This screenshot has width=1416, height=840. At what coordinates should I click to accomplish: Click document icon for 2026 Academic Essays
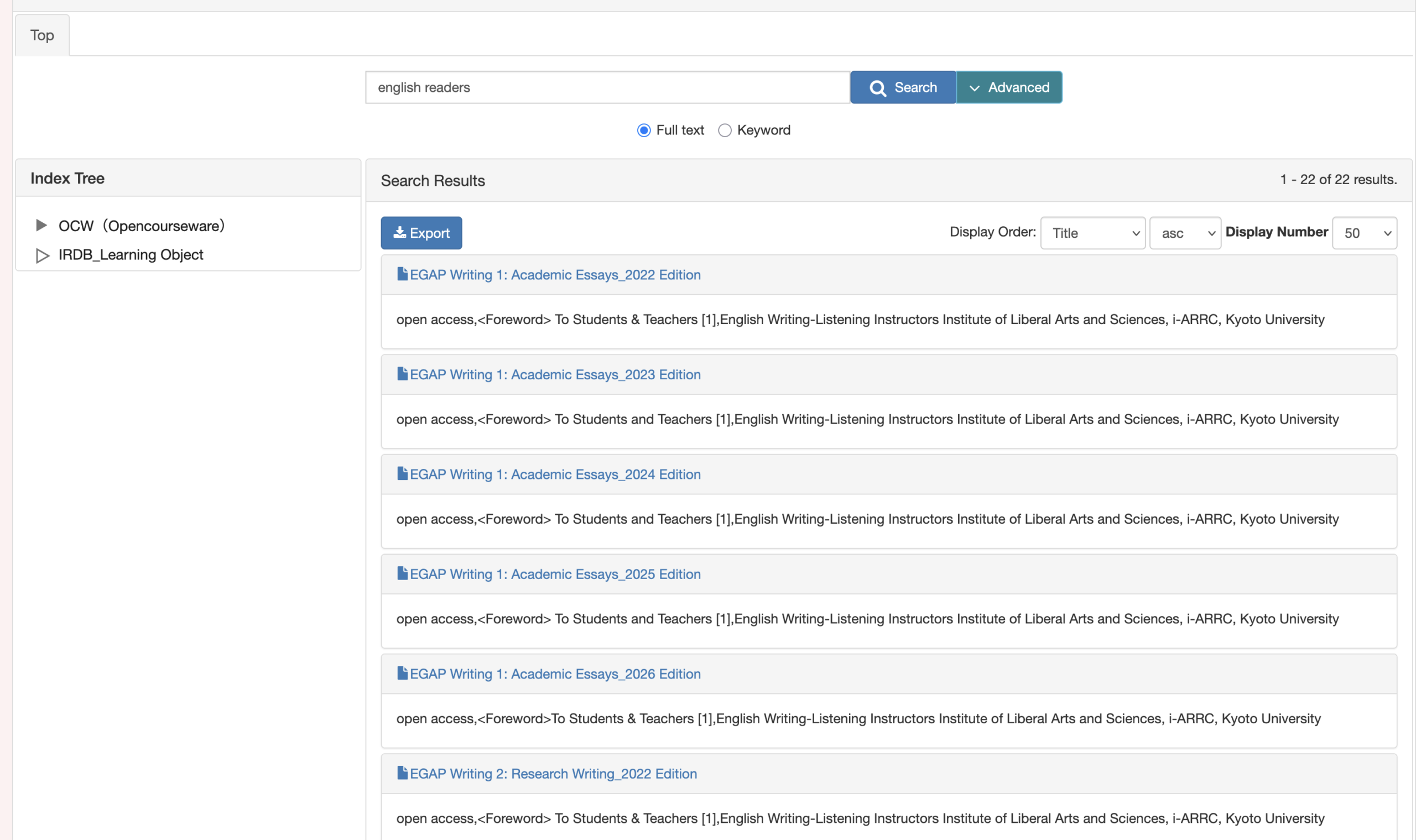(403, 673)
